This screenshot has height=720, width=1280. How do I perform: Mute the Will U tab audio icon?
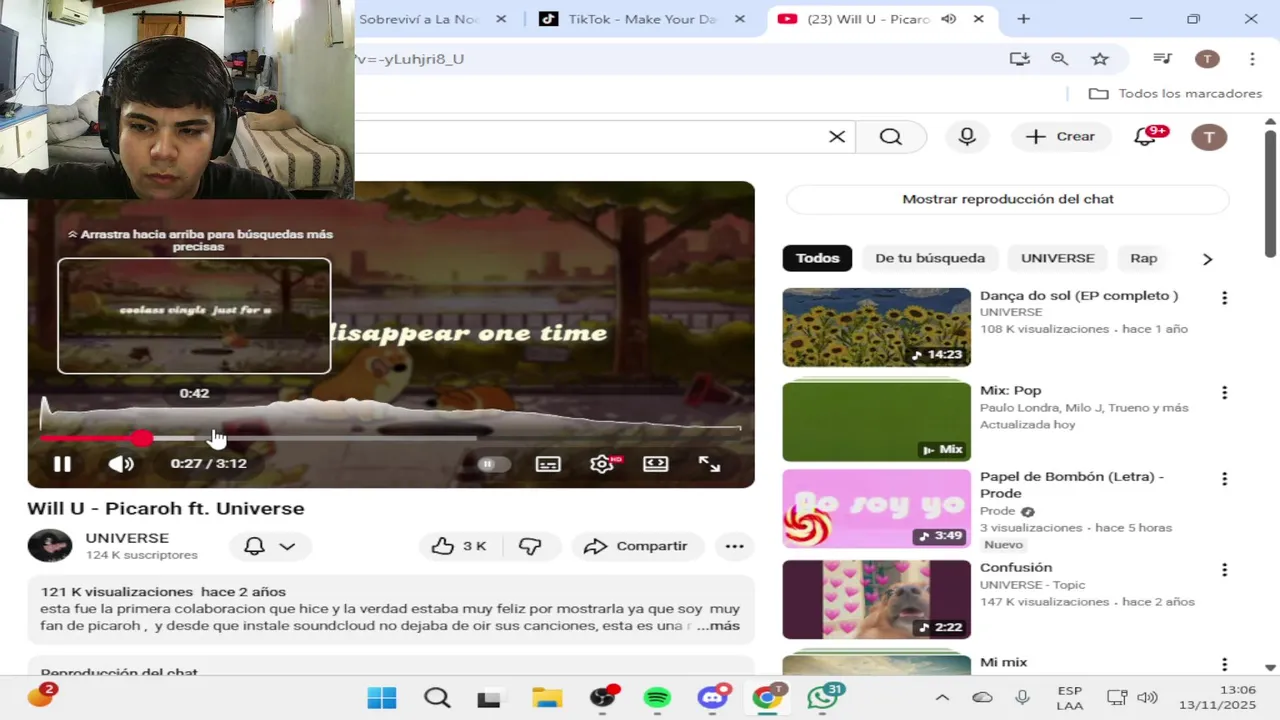pyautogui.click(x=949, y=19)
